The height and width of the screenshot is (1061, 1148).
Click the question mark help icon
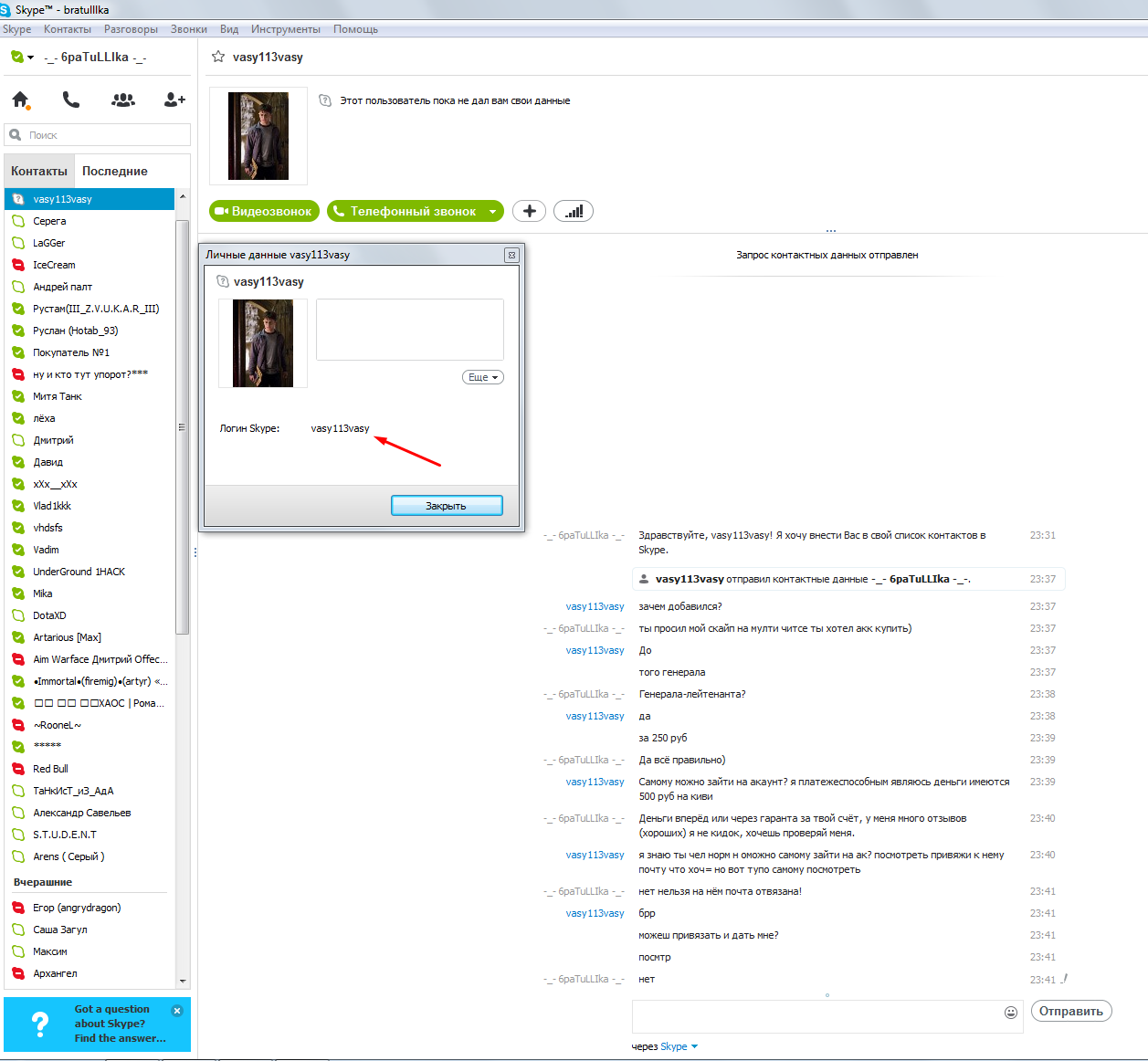[x=40, y=1024]
